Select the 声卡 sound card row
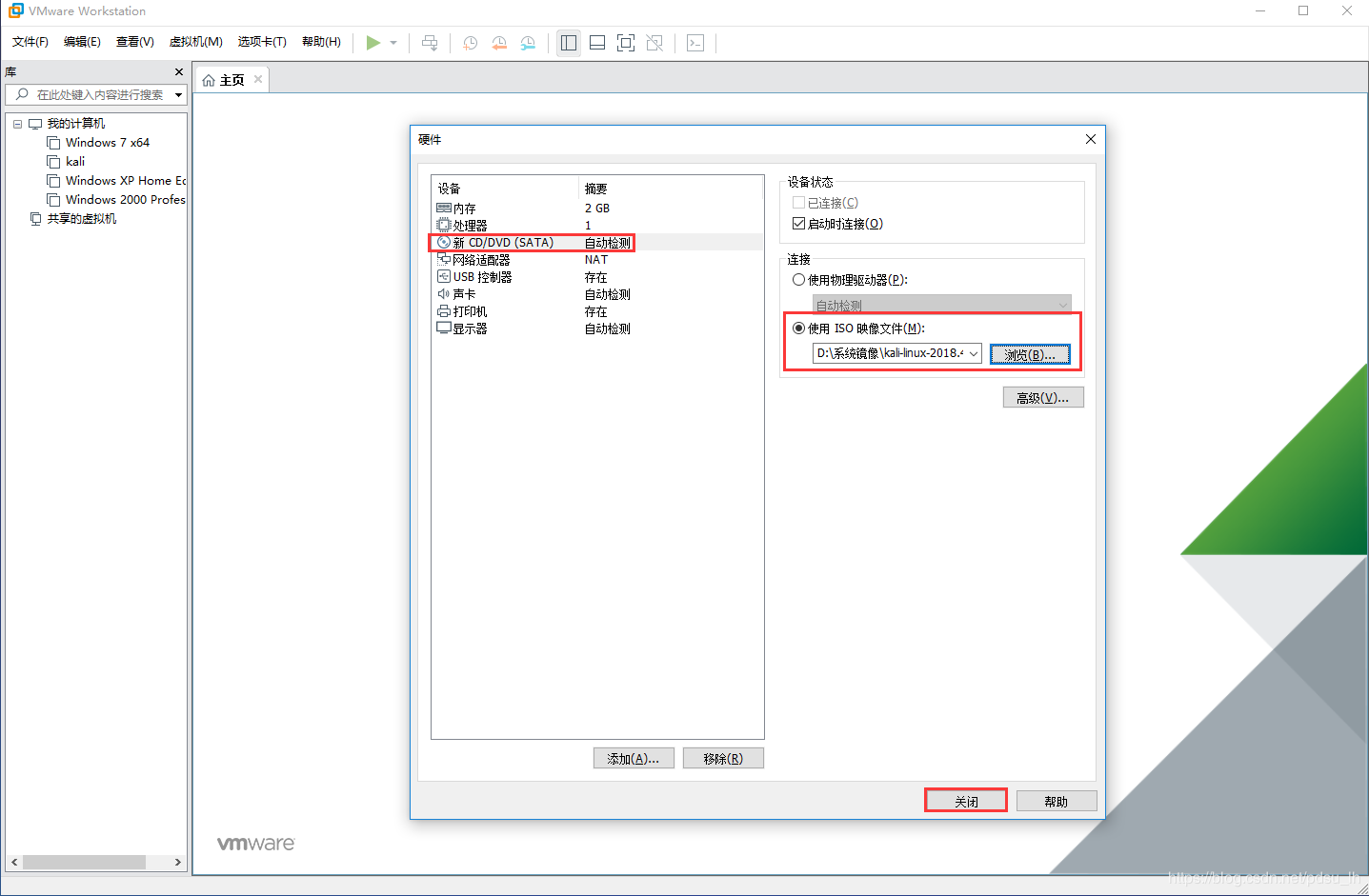 (597, 294)
